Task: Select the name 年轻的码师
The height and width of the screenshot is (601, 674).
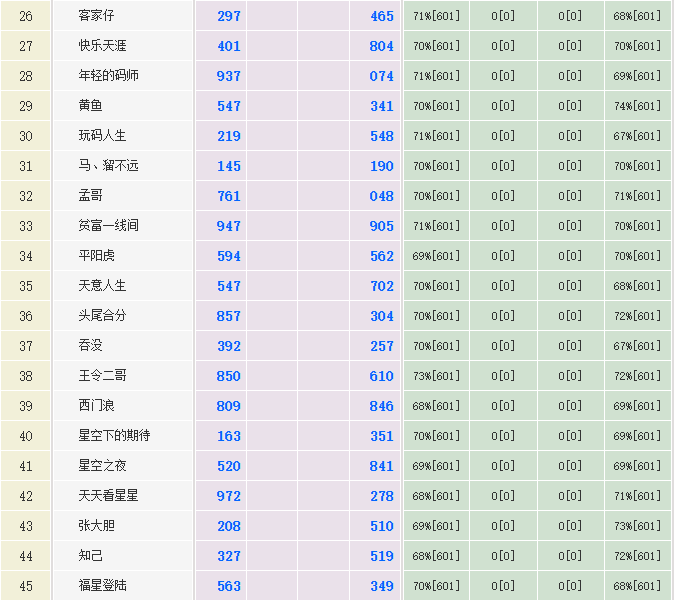Action: [108, 76]
